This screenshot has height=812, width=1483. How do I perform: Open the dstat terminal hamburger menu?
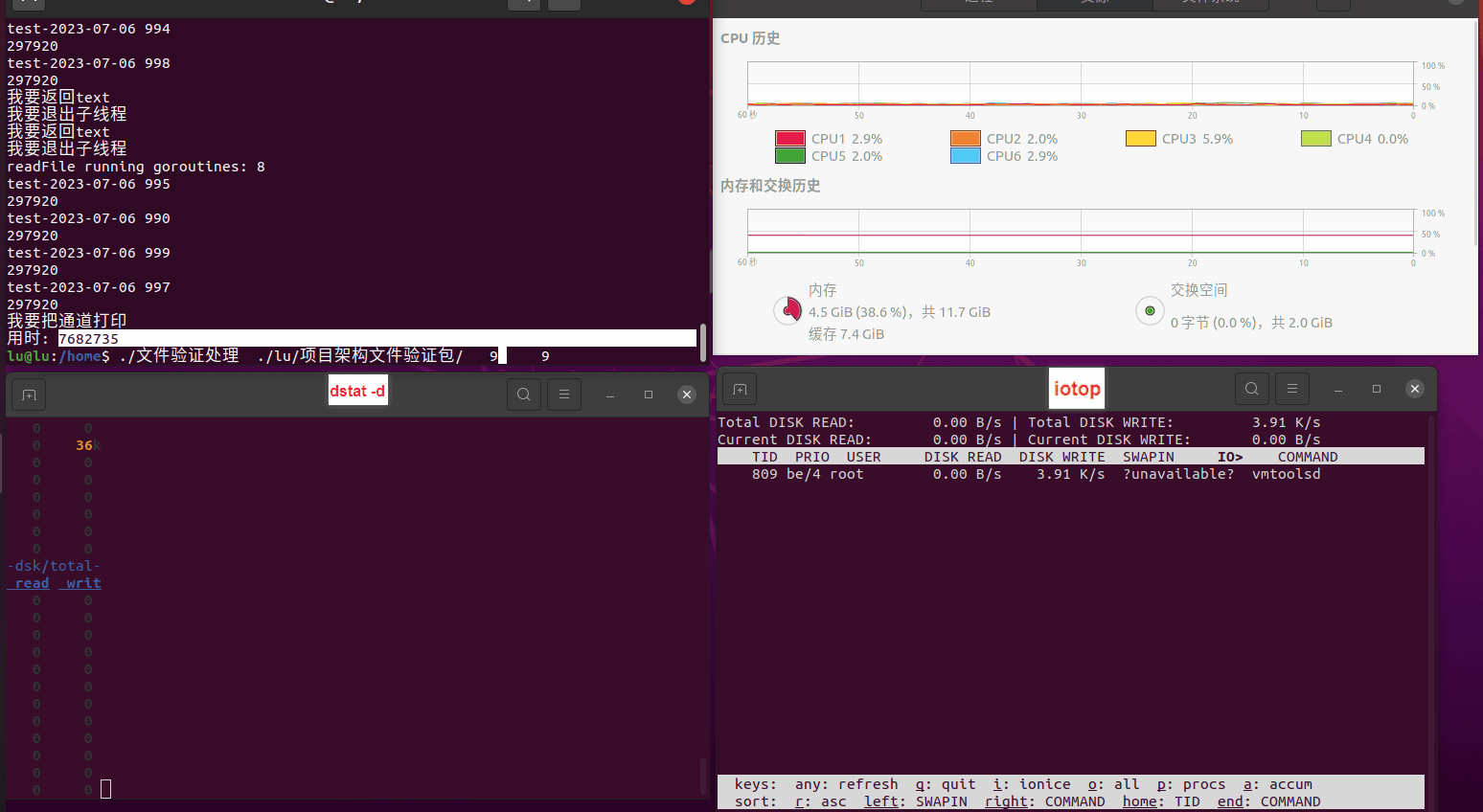pos(564,395)
